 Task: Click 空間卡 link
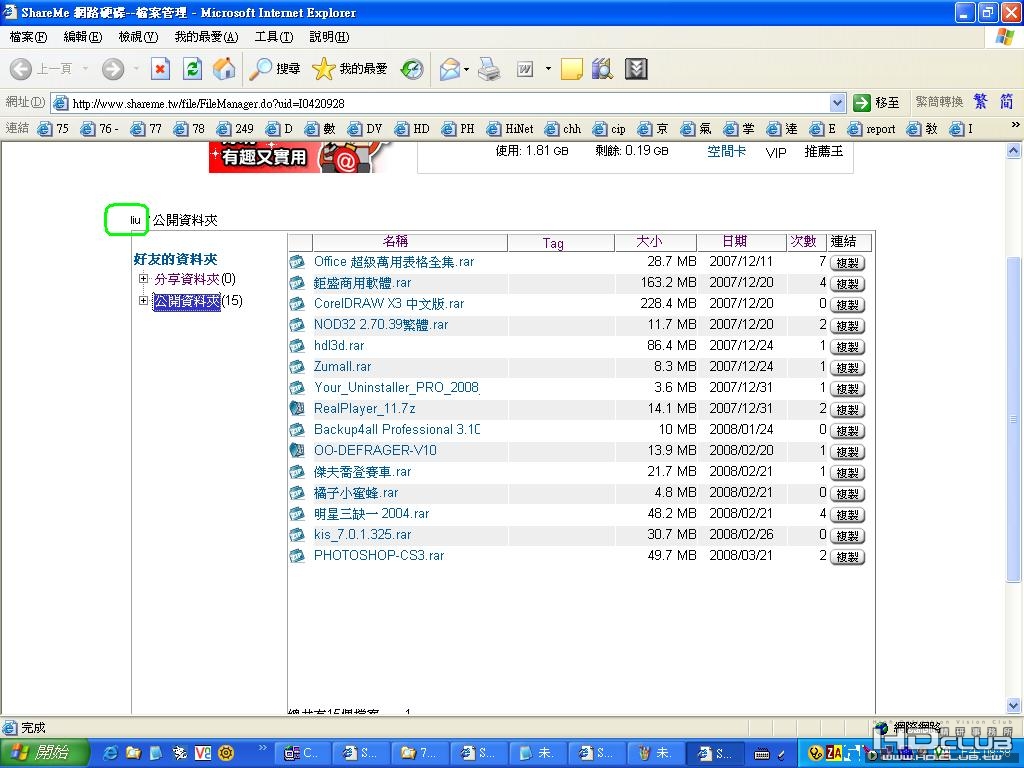pyautogui.click(x=726, y=152)
